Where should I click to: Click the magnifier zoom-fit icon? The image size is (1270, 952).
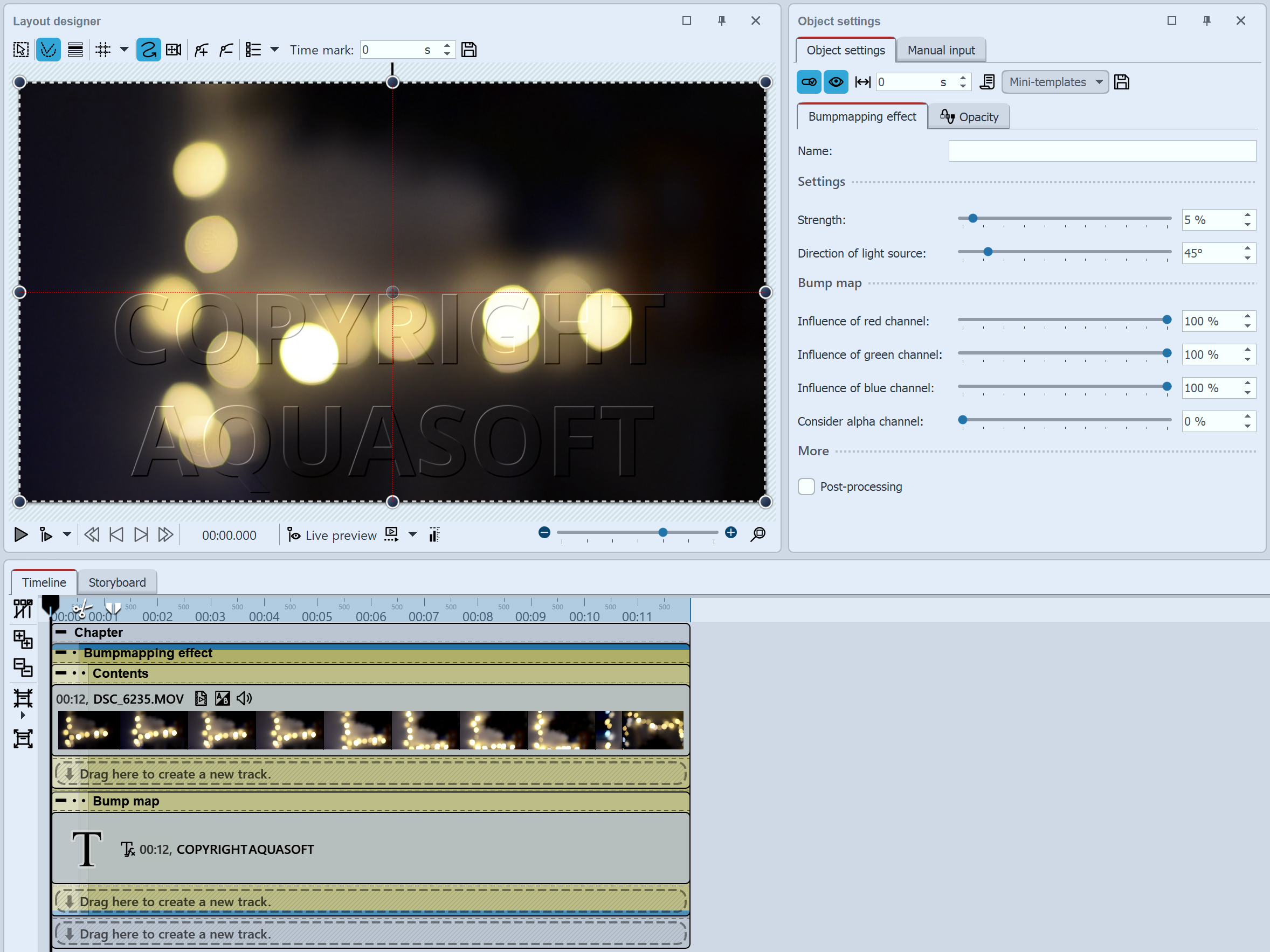[x=758, y=534]
